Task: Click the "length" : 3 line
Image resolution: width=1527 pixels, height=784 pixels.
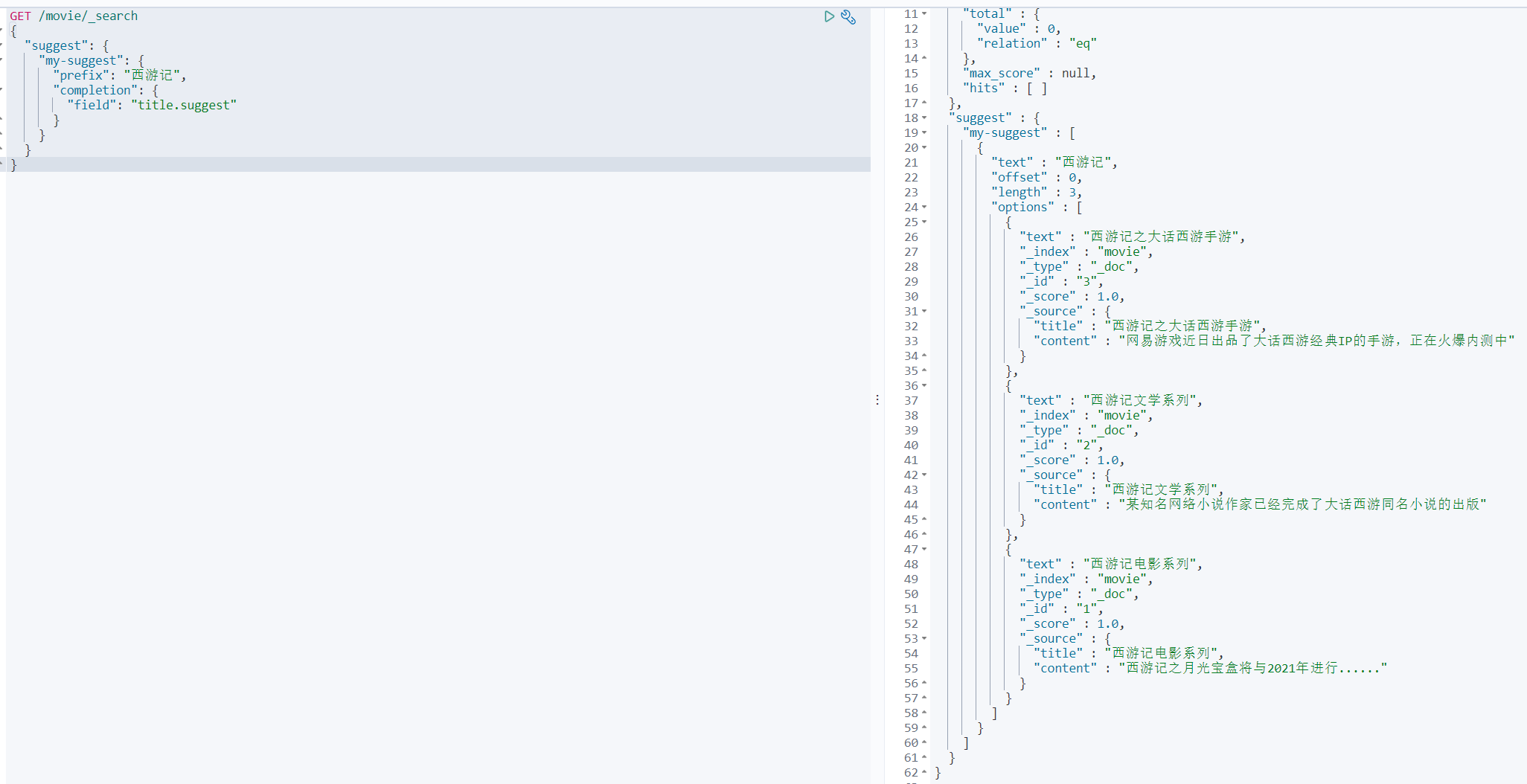Action: click(x=1037, y=192)
